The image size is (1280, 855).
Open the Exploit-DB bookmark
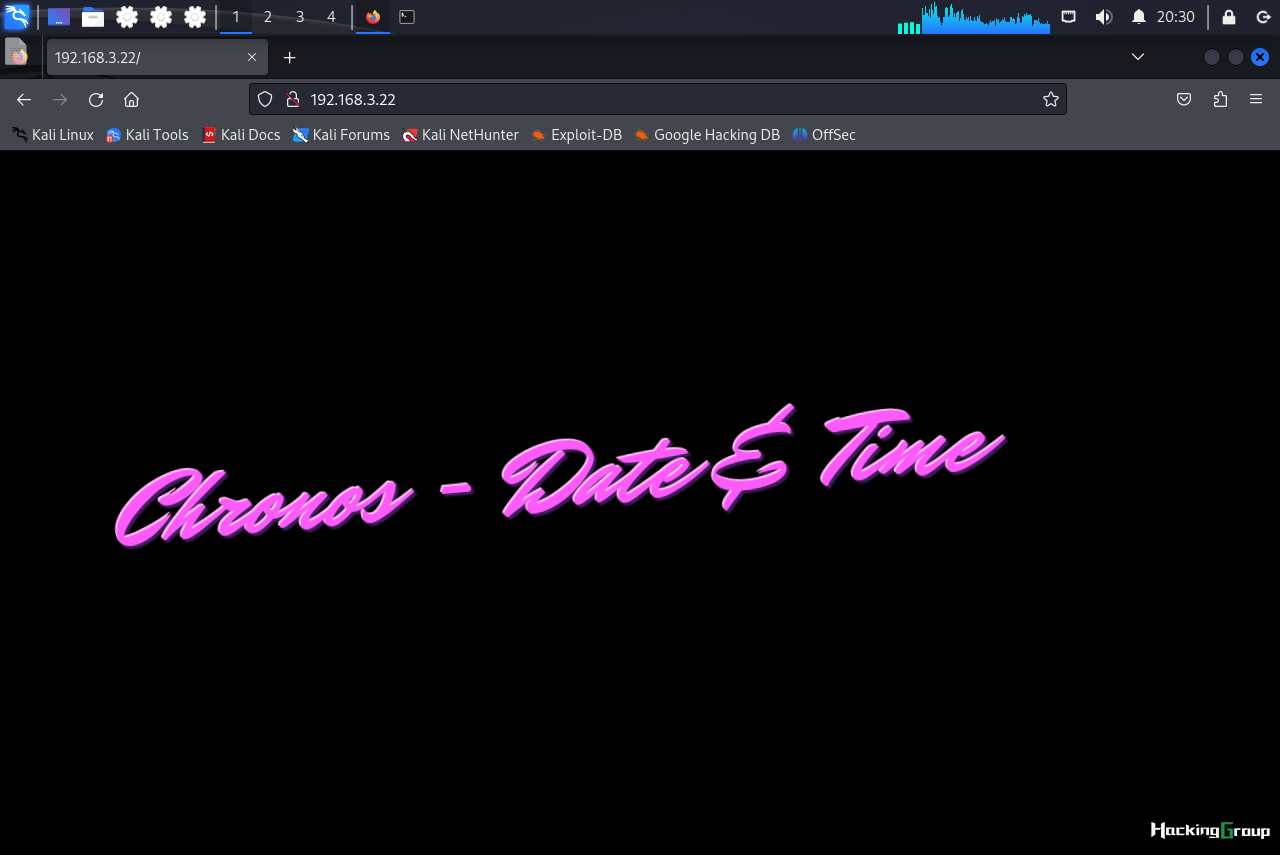pos(576,135)
